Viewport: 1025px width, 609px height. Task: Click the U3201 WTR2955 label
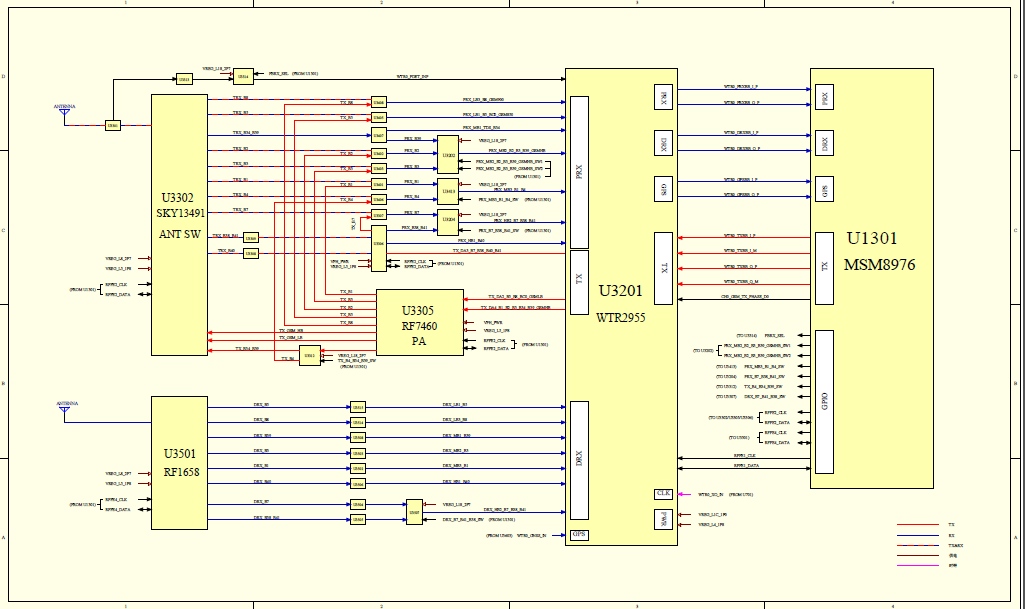620,304
